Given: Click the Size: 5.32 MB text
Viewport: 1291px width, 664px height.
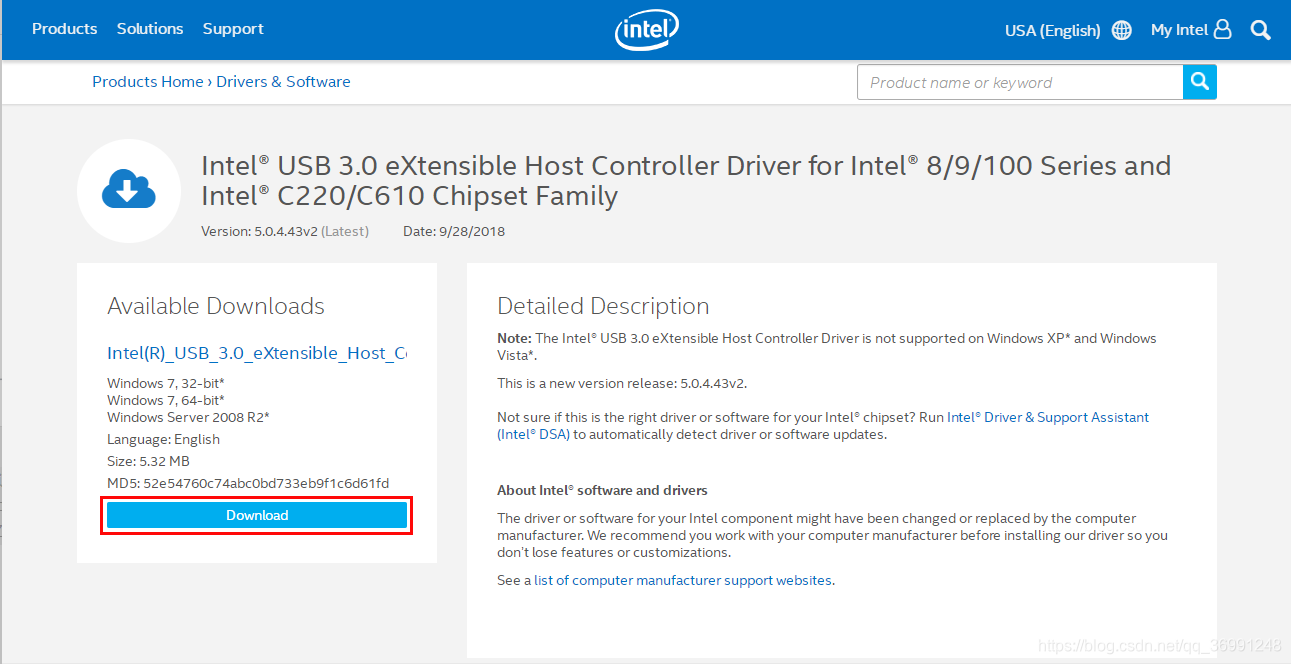Looking at the screenshot, I should [148, 461].
